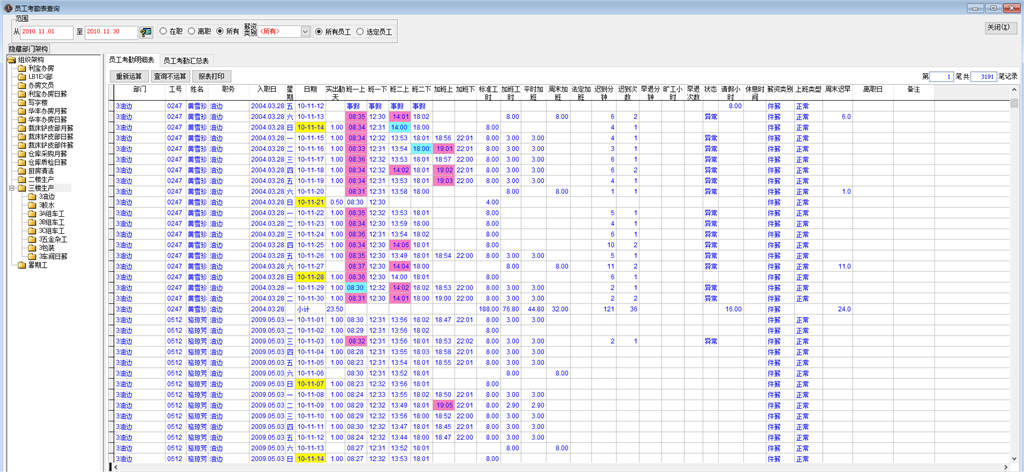Click the yellow 10-11-21 date cell
1024x472 pixels.
pyautogui.click(x=310, y=202)
